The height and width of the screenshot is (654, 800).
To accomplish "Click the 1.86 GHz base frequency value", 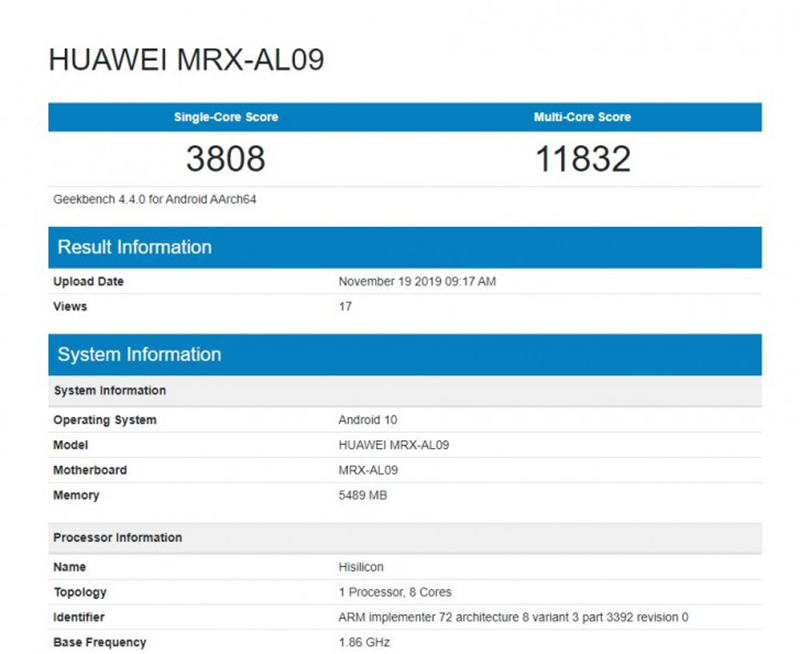I will point(364,642).
